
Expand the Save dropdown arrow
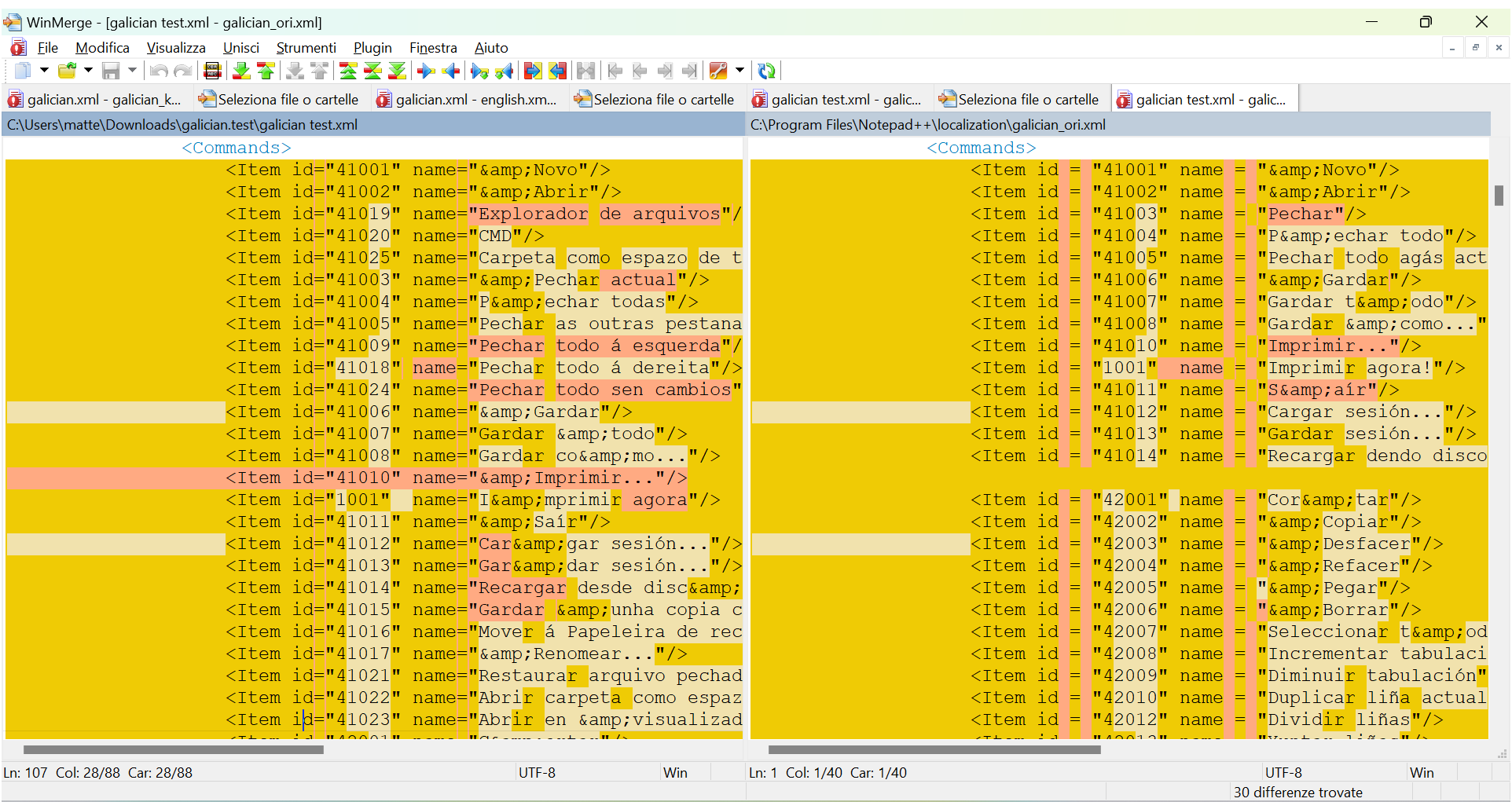coord(132,71)
